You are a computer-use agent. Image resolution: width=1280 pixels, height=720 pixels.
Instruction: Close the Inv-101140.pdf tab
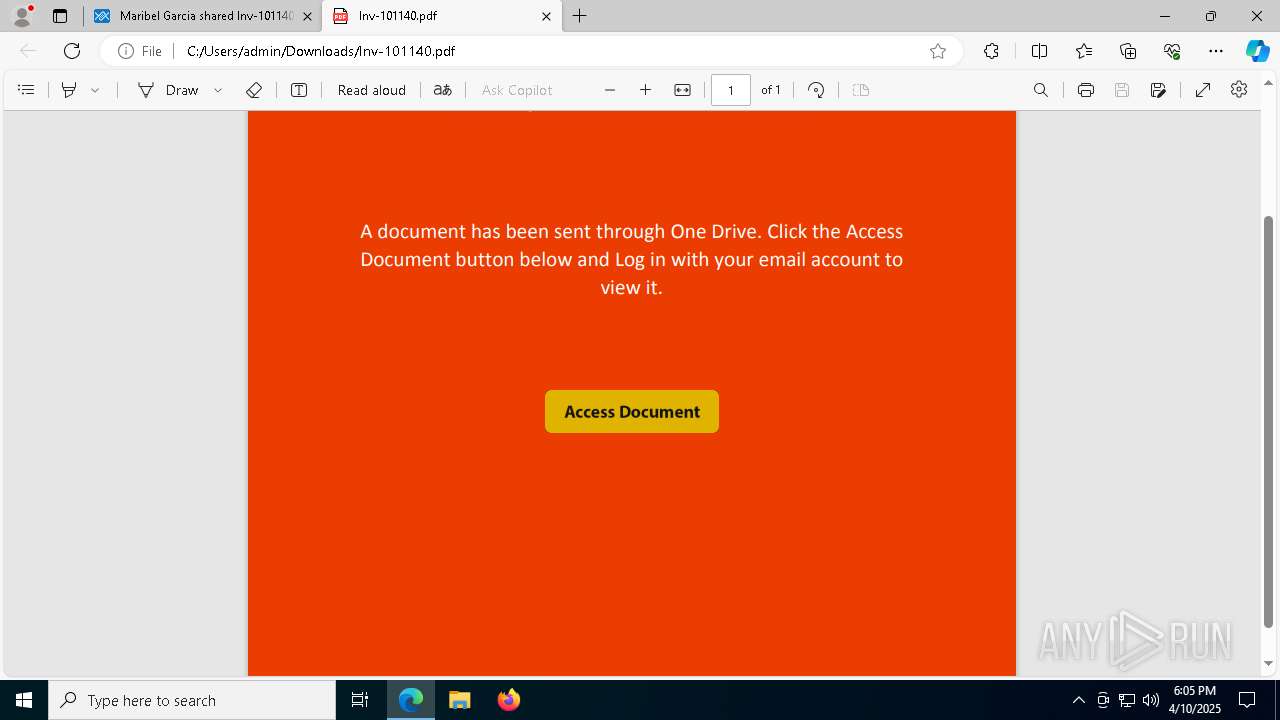coord(547,16)
